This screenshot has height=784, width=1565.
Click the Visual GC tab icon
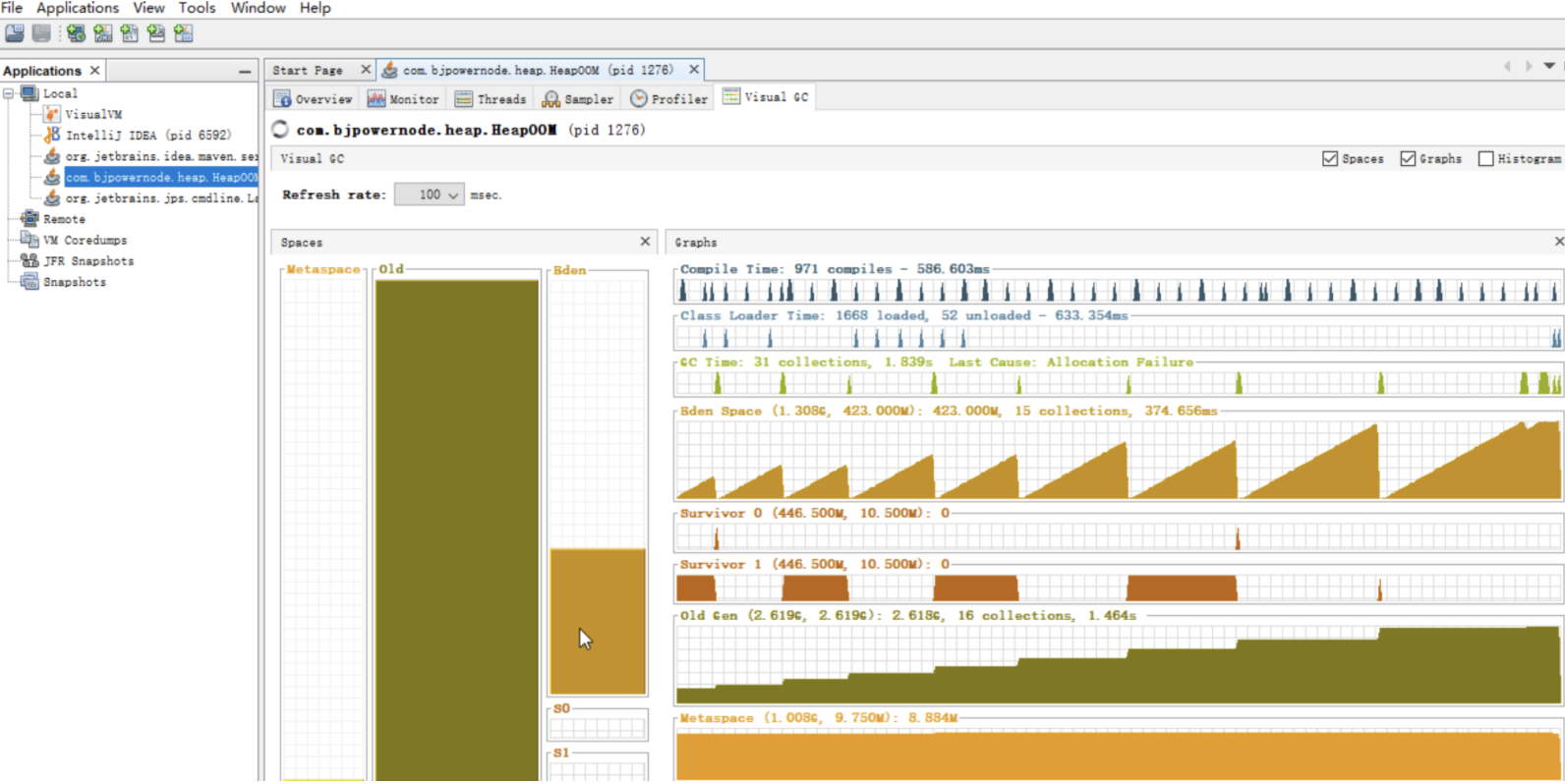(731, 96)
